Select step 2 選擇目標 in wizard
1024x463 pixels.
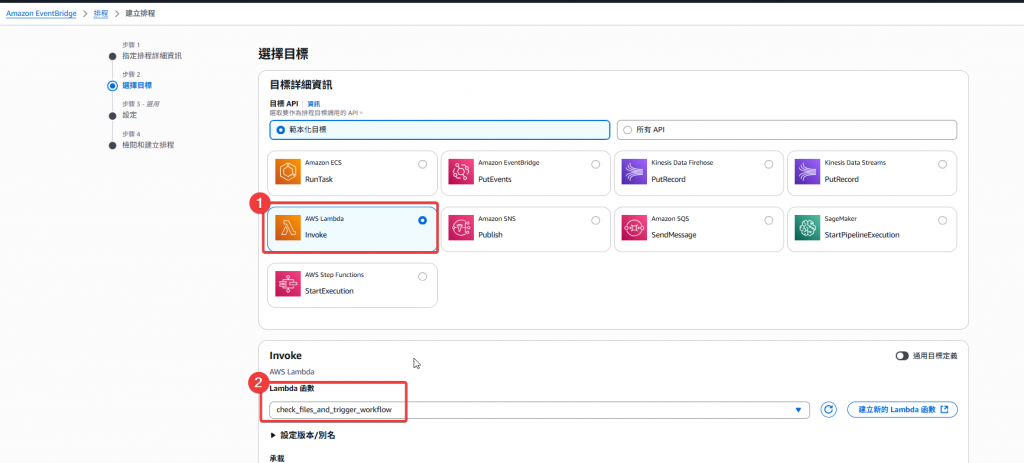click(137, 86)
